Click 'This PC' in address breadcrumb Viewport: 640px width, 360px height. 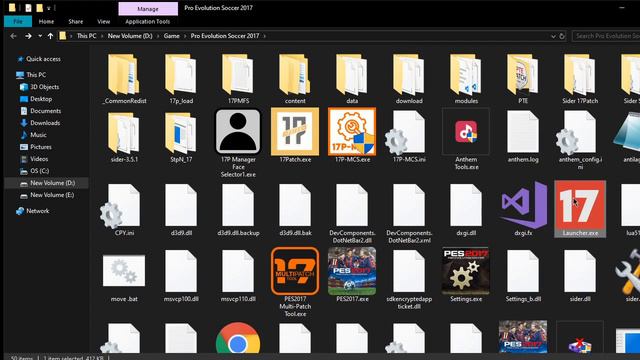pyautogui.click(x=87, y=36)
